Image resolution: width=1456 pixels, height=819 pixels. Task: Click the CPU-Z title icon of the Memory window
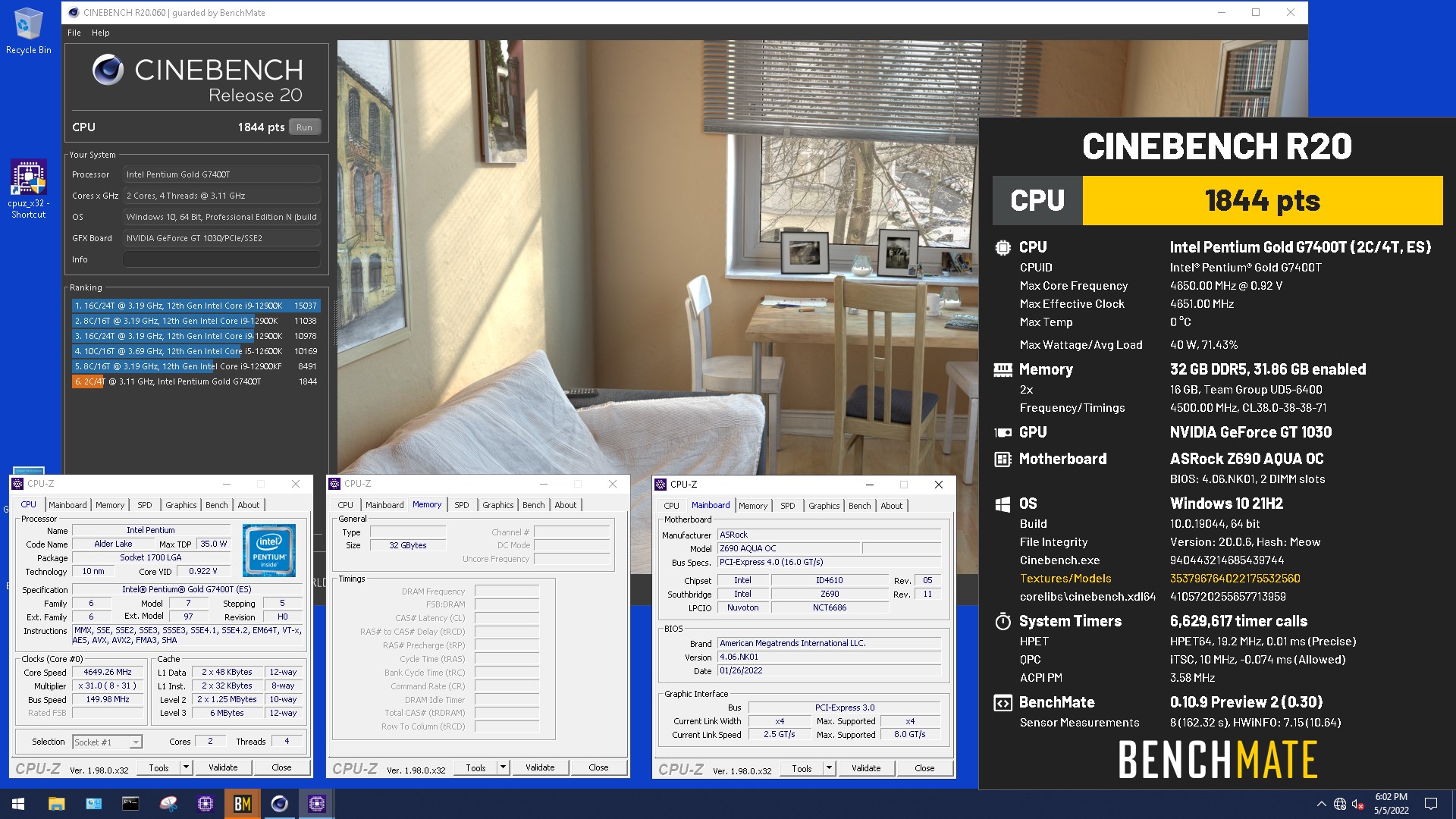[334, 484]
